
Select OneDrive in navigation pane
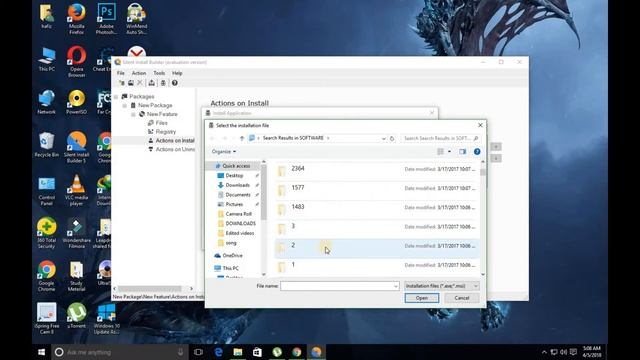tap(229, 256)
